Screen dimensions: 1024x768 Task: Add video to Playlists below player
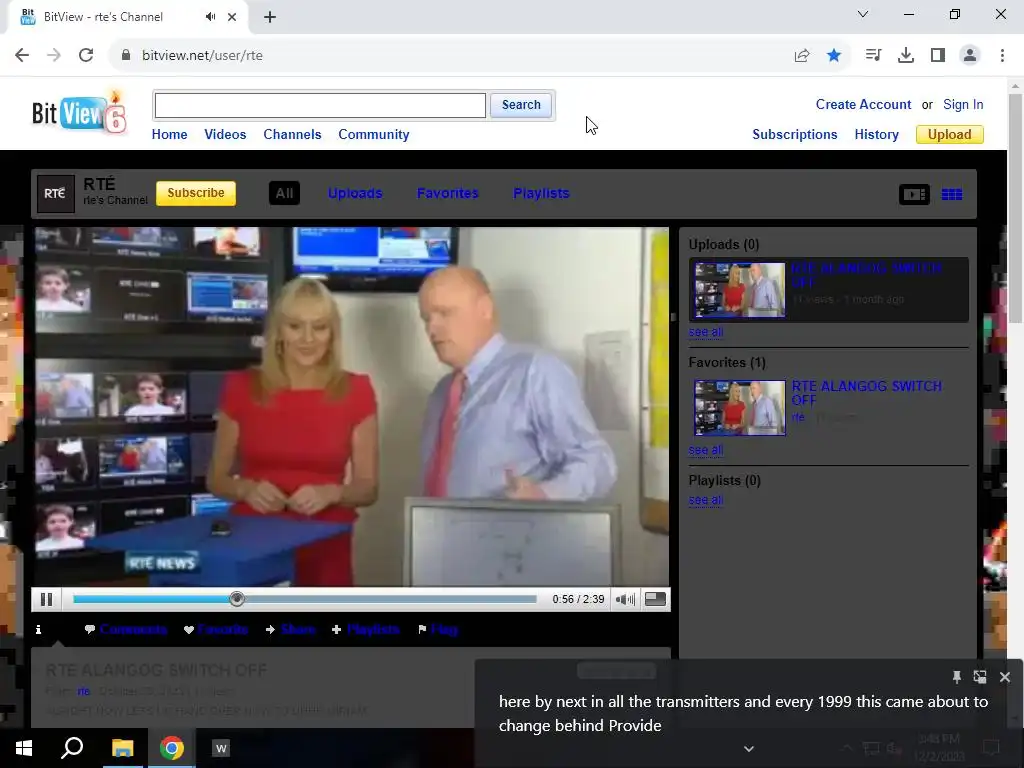click(x=366, y=630)
